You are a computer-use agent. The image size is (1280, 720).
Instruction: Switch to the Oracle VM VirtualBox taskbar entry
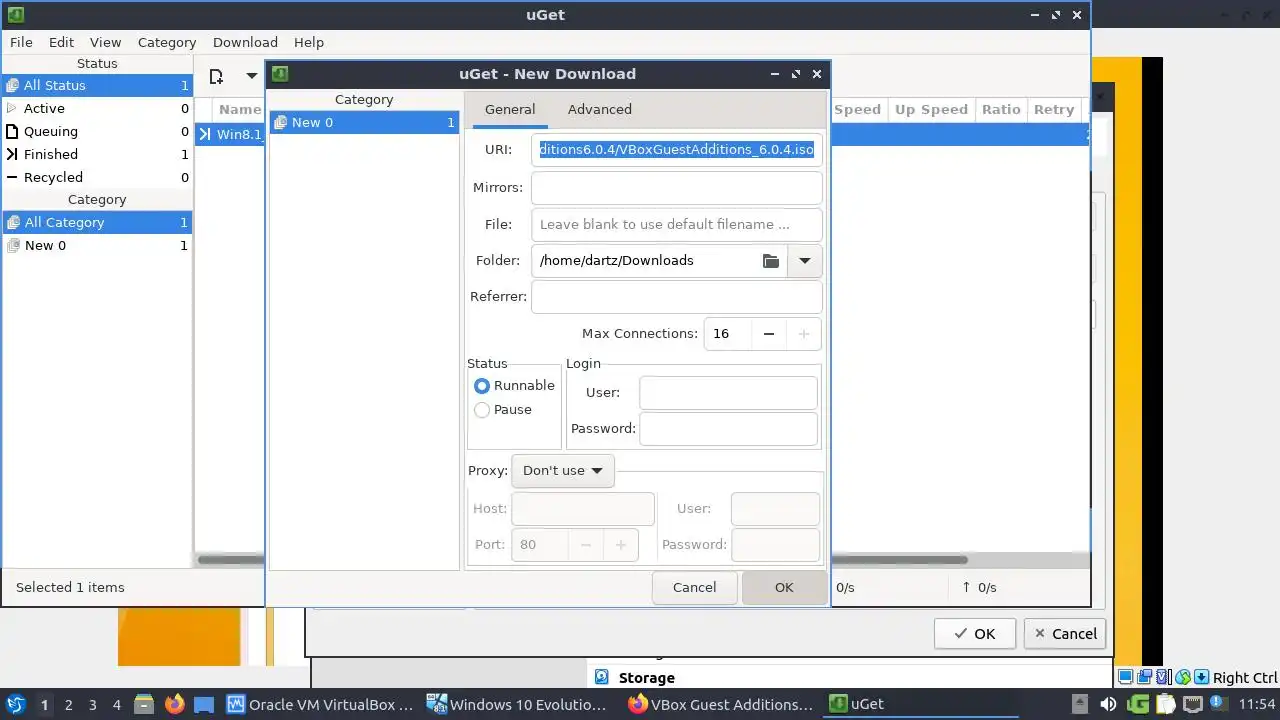coord(320,705)
